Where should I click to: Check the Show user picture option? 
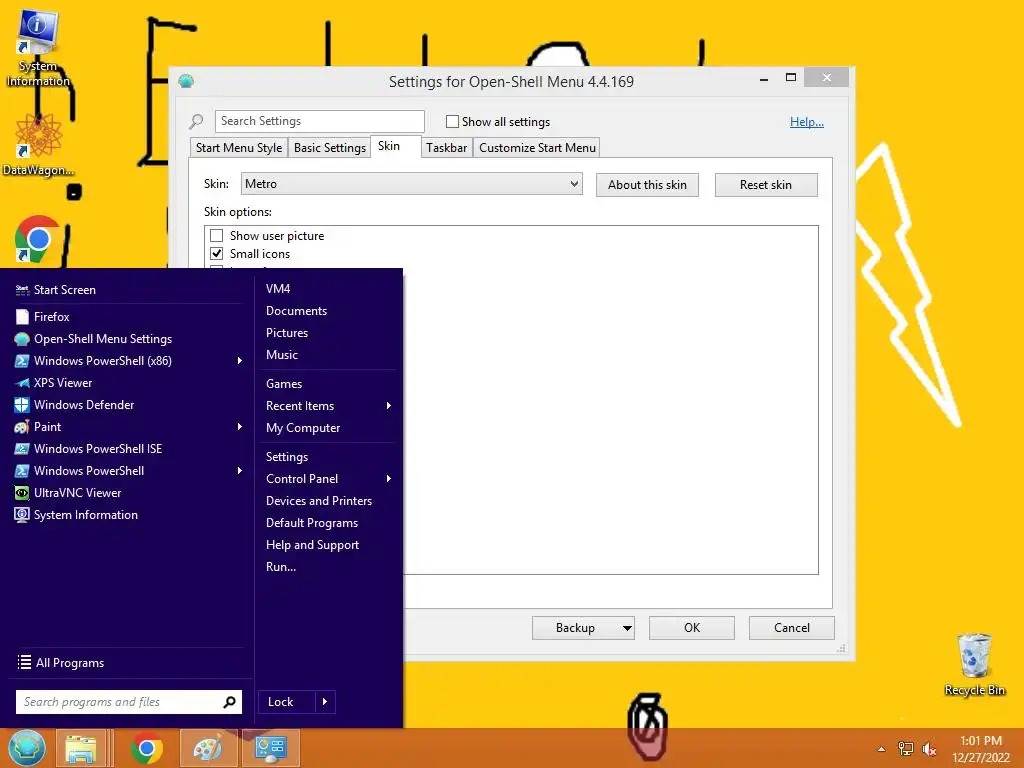(x=217, y=236)
